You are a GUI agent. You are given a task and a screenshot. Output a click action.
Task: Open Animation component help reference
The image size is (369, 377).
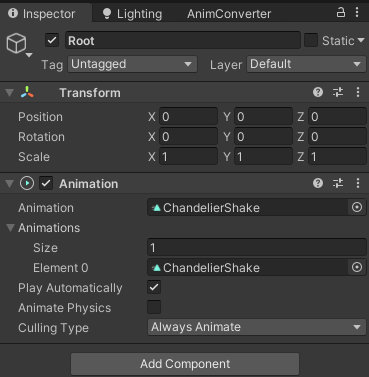pos(318,183)
